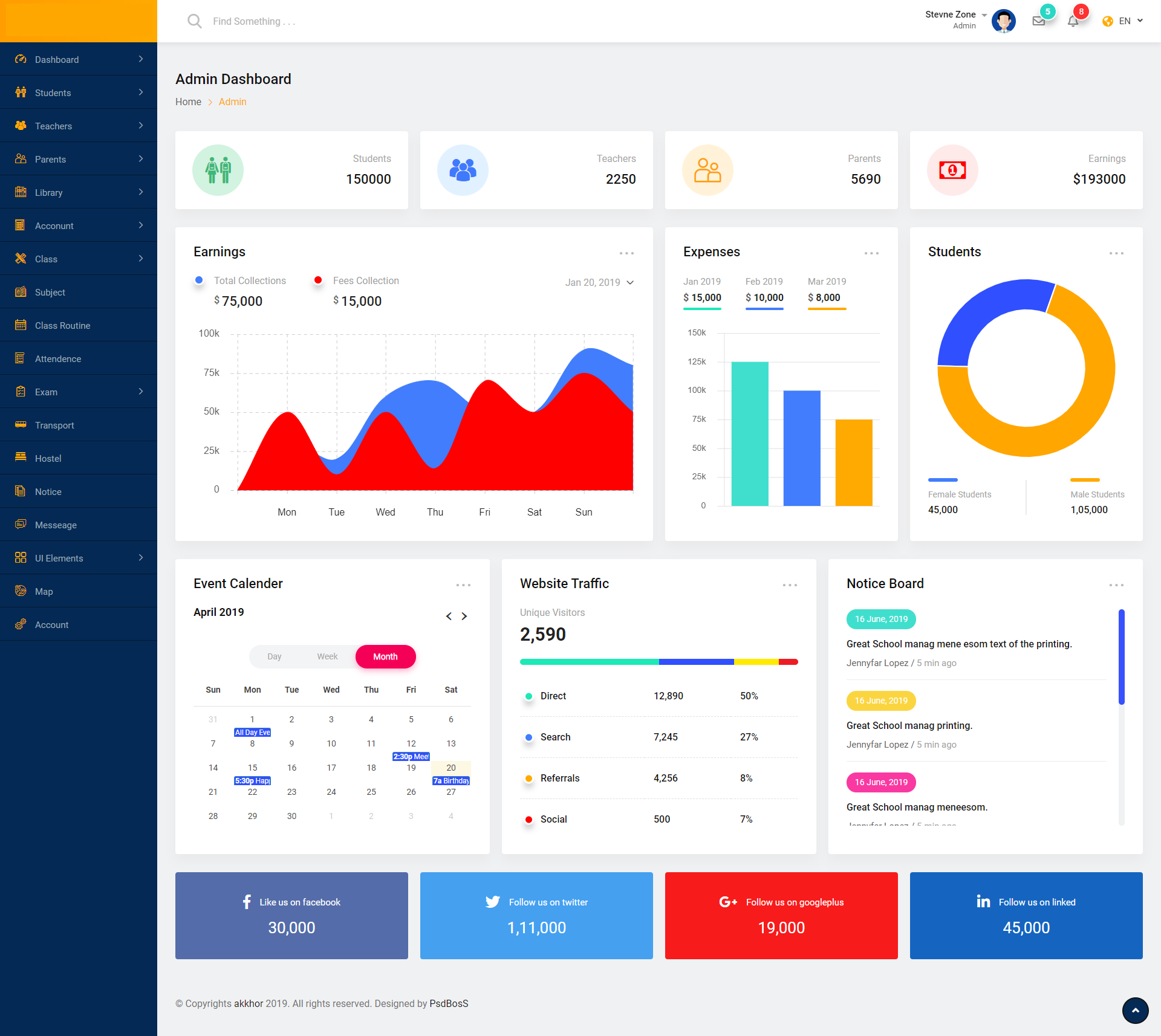Switch calendar to Week view
This screenshot has width=1161, height=1036.
coord(327,656)
